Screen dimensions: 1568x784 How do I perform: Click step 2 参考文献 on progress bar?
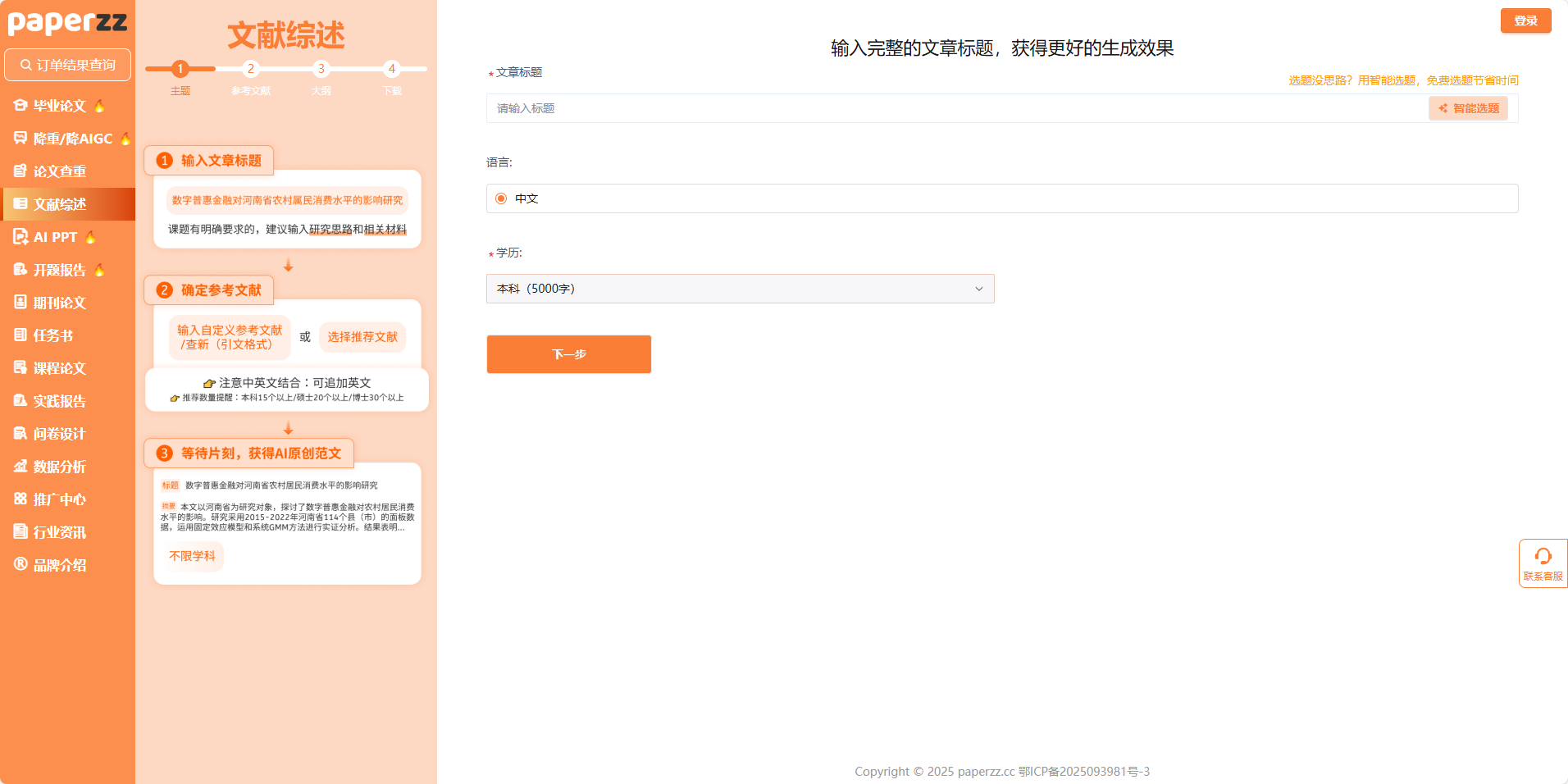coord(251,70)
